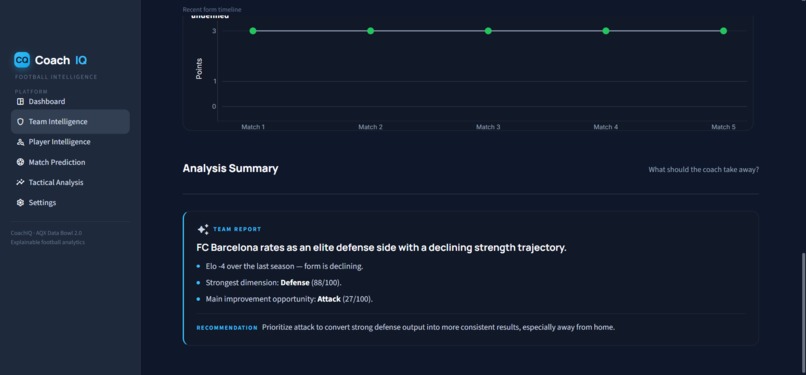Click 'Explainable football analytics' footer text

(48, 242)
